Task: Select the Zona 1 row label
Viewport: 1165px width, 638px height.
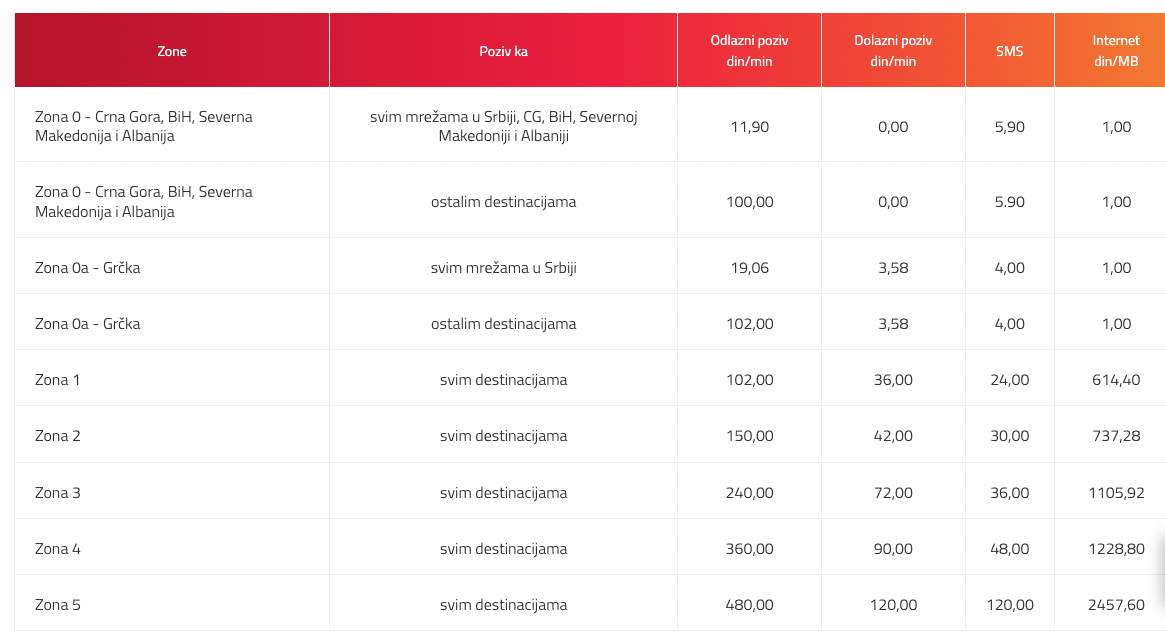Action: click(x=58, y=380)
